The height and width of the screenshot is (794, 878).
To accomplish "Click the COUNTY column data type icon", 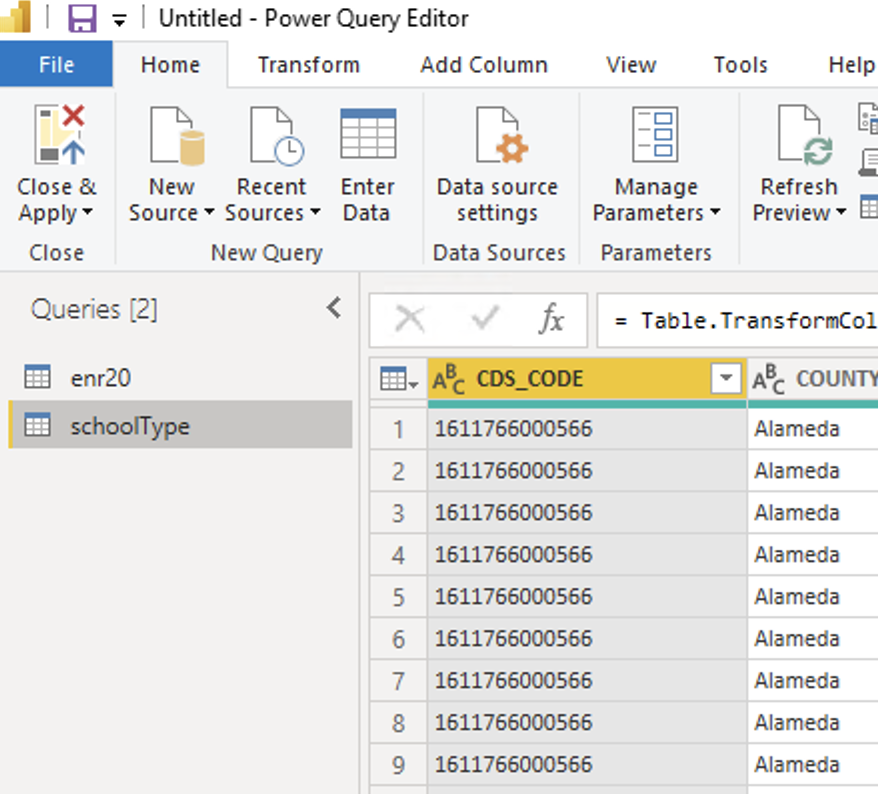I will coord(768,379).
